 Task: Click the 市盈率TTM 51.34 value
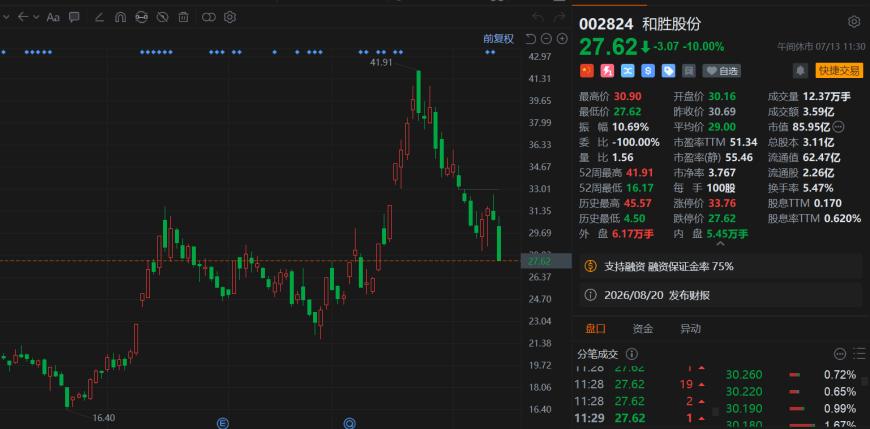pyautogui.click(x=741, y=142)
